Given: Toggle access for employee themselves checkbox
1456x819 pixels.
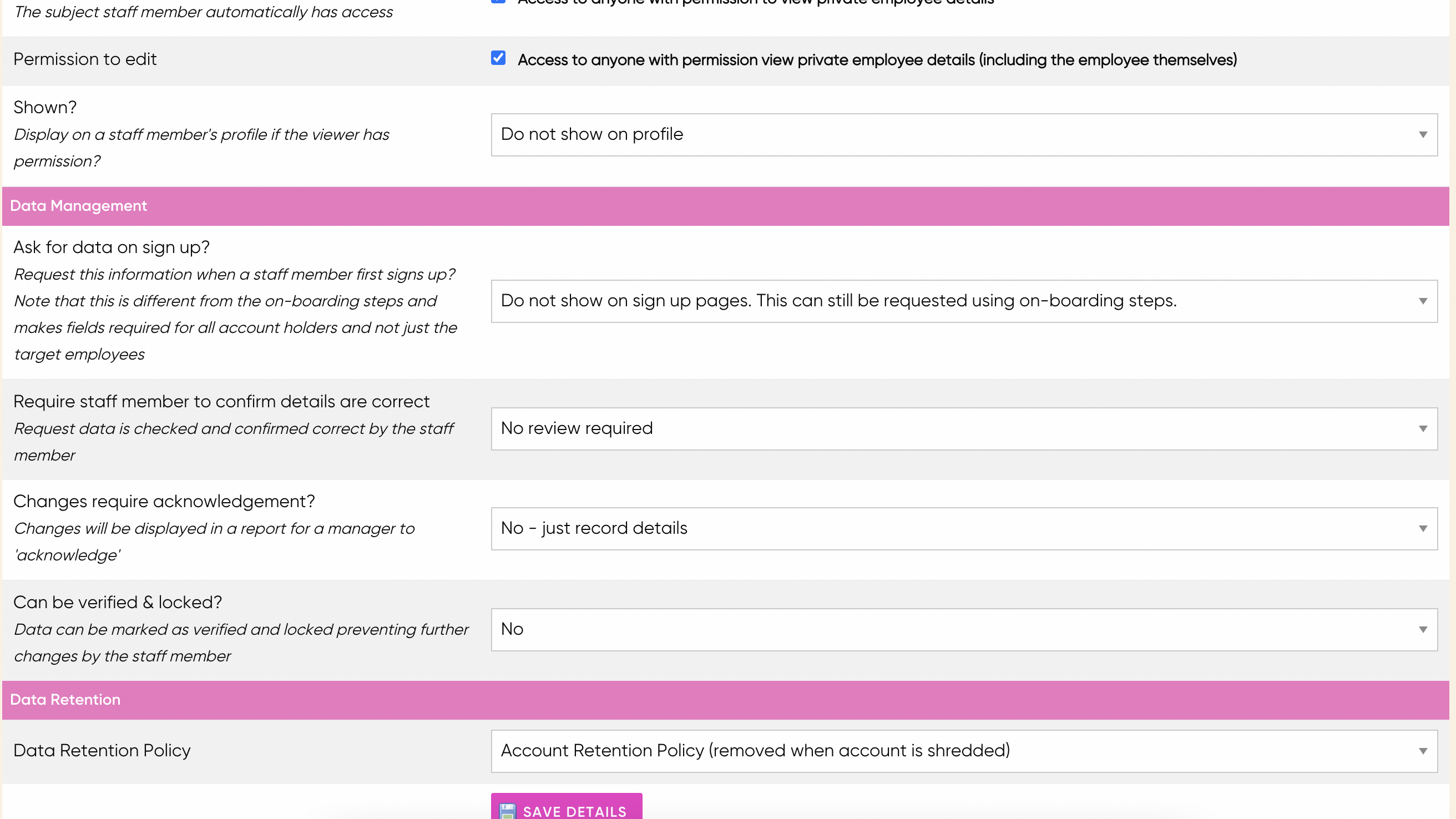Looking at the screenshot, I should pos(498,58).
